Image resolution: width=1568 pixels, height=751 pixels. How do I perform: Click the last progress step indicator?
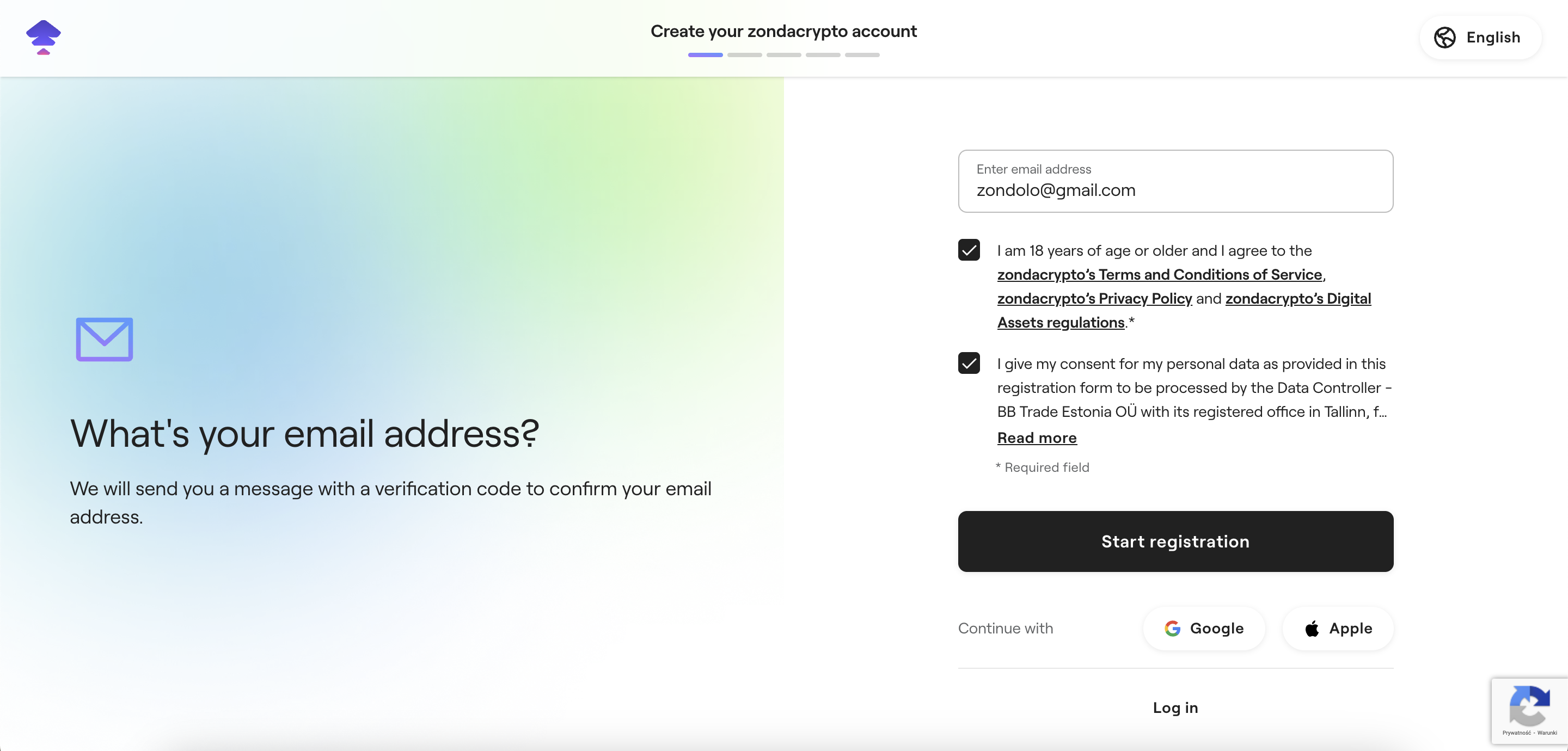point(862,56)
